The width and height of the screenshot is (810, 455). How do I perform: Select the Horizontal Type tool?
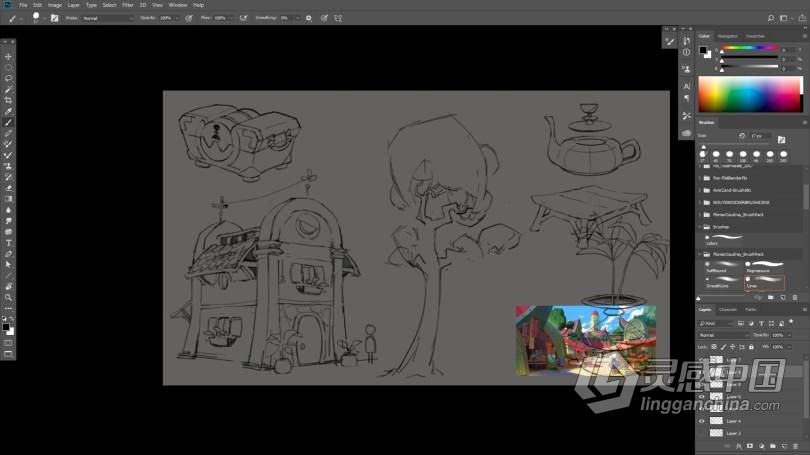[8, 243]
